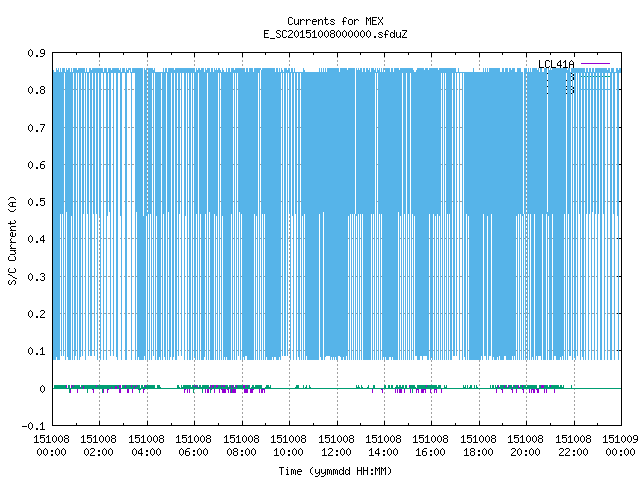Click the y-axis tick value "0.8"
Image resolution: width=640 pixels, height=480 pixels.
(x=36, y=90)
